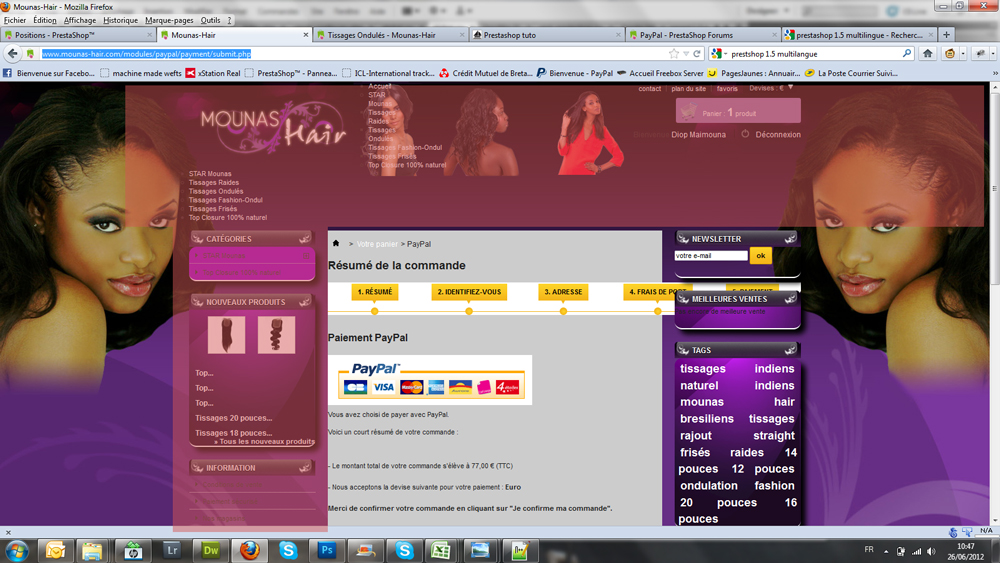Click the search magnifier icon in search box
This screenshot has width=1000, height=563.
906,54
